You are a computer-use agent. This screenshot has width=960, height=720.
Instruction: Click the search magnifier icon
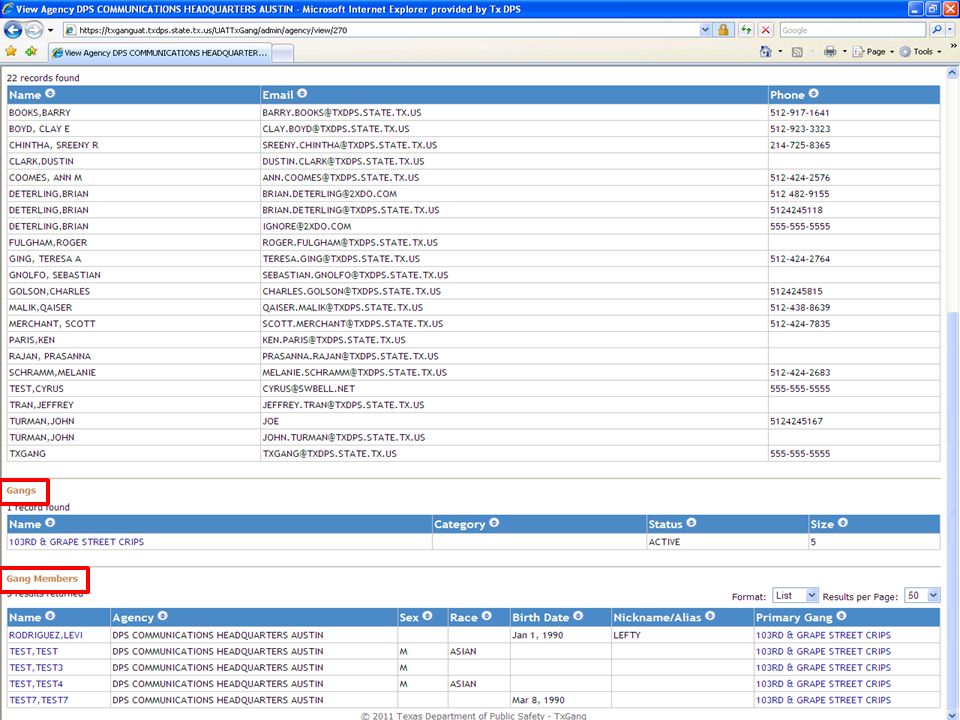937,30
